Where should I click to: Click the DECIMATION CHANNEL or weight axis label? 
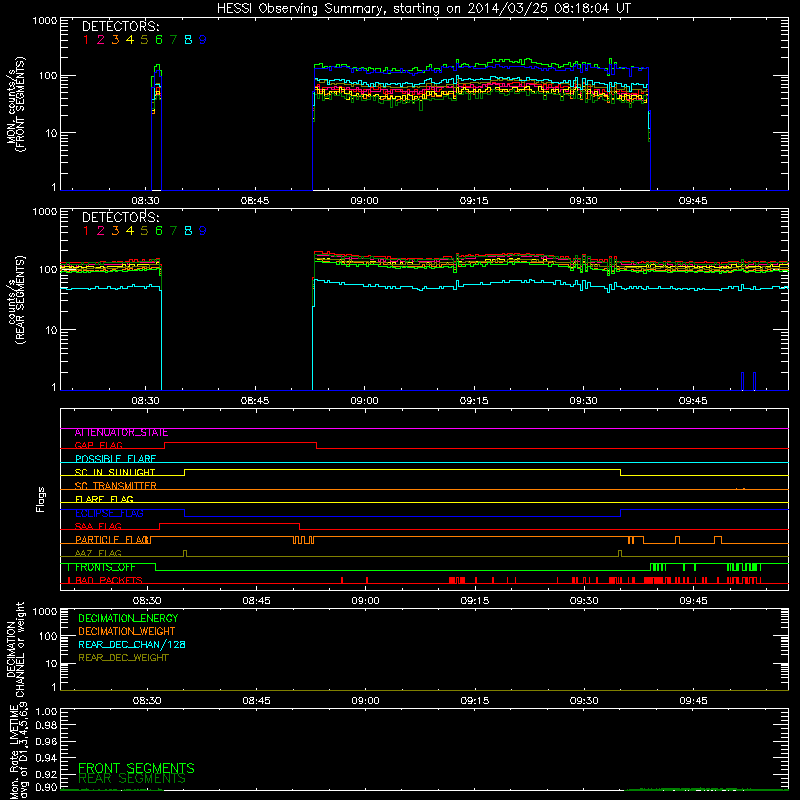pos(15,649)
